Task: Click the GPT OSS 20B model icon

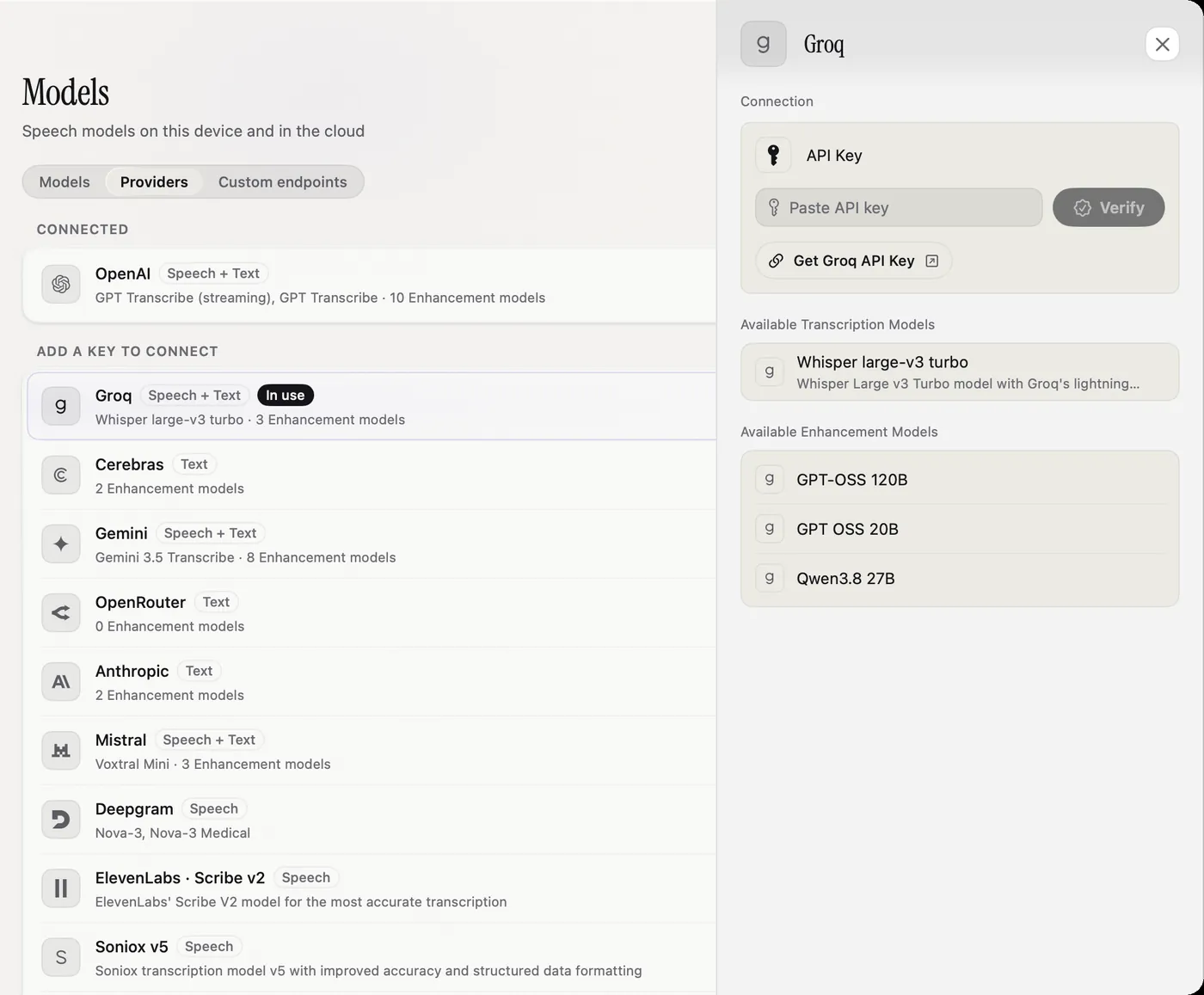Action: click(769, 528)
